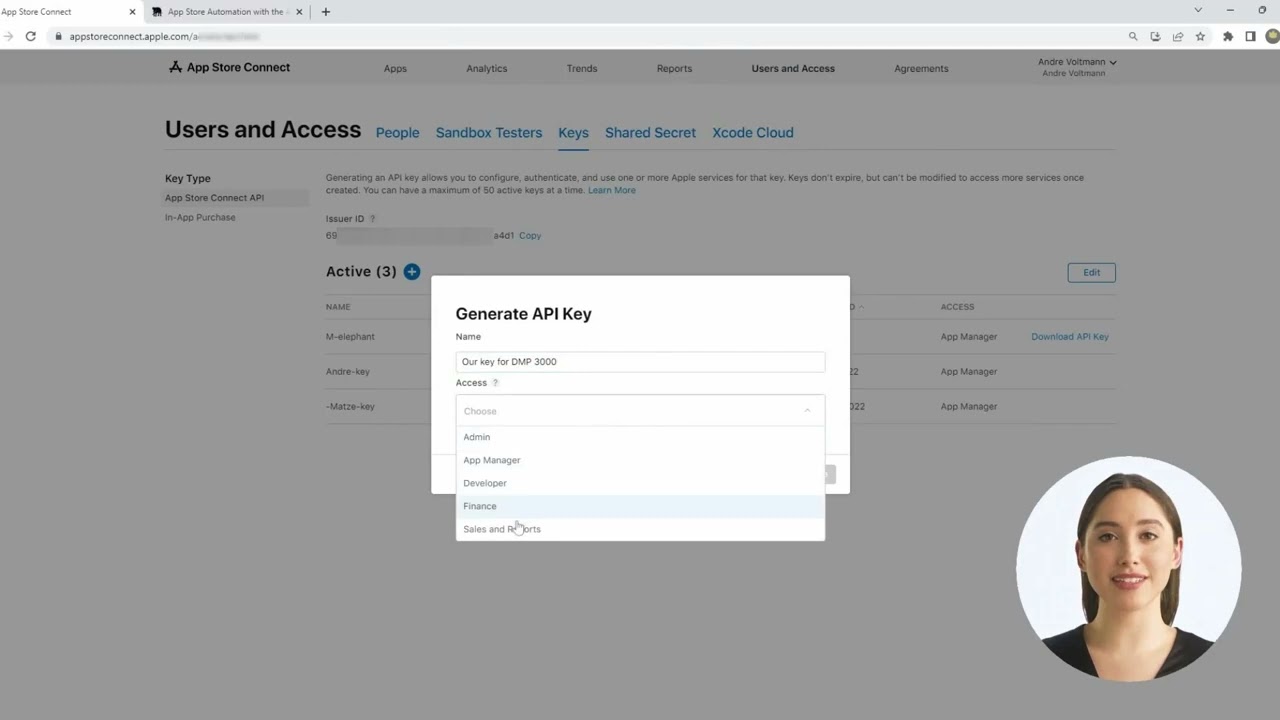Switch to the People tab
Viewport: 1280px width, 720px height.
(x=397, y=132)
